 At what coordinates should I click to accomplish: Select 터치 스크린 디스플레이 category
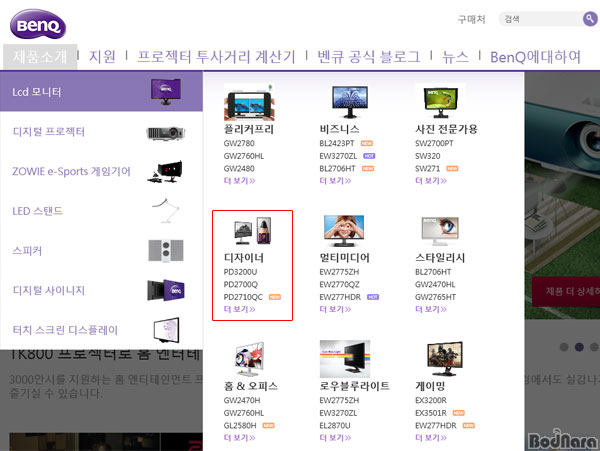click(65, 330)
